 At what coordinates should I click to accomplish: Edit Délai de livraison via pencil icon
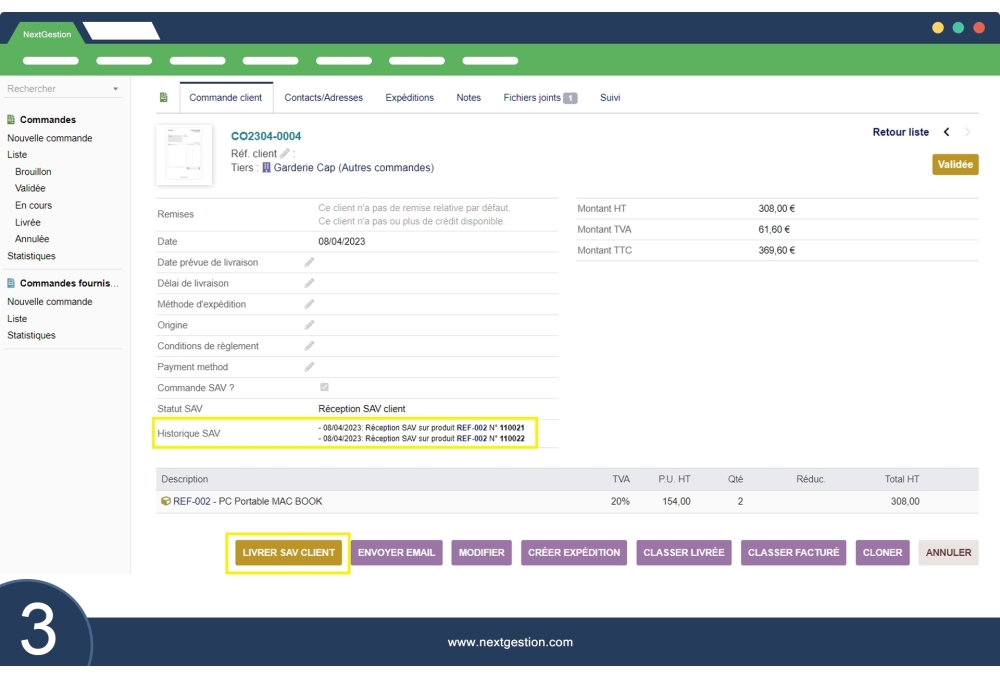tap(309, 283)
